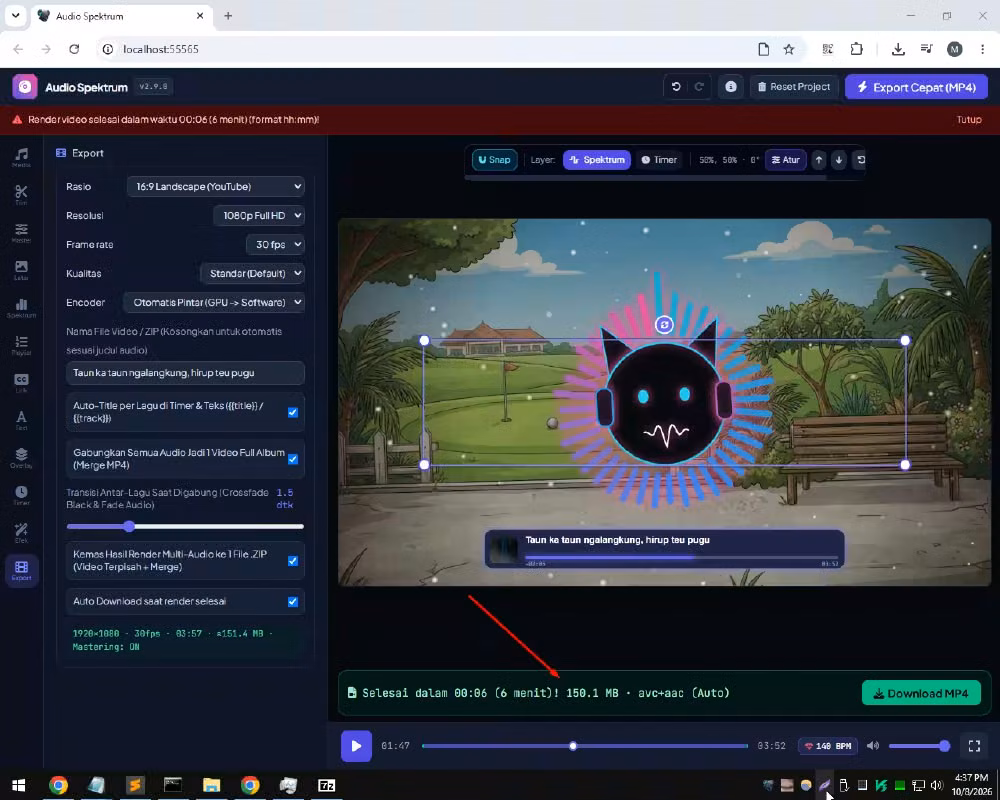The image size is (1000, 800).
Task: Open a new browser tab
Action: 228,16
